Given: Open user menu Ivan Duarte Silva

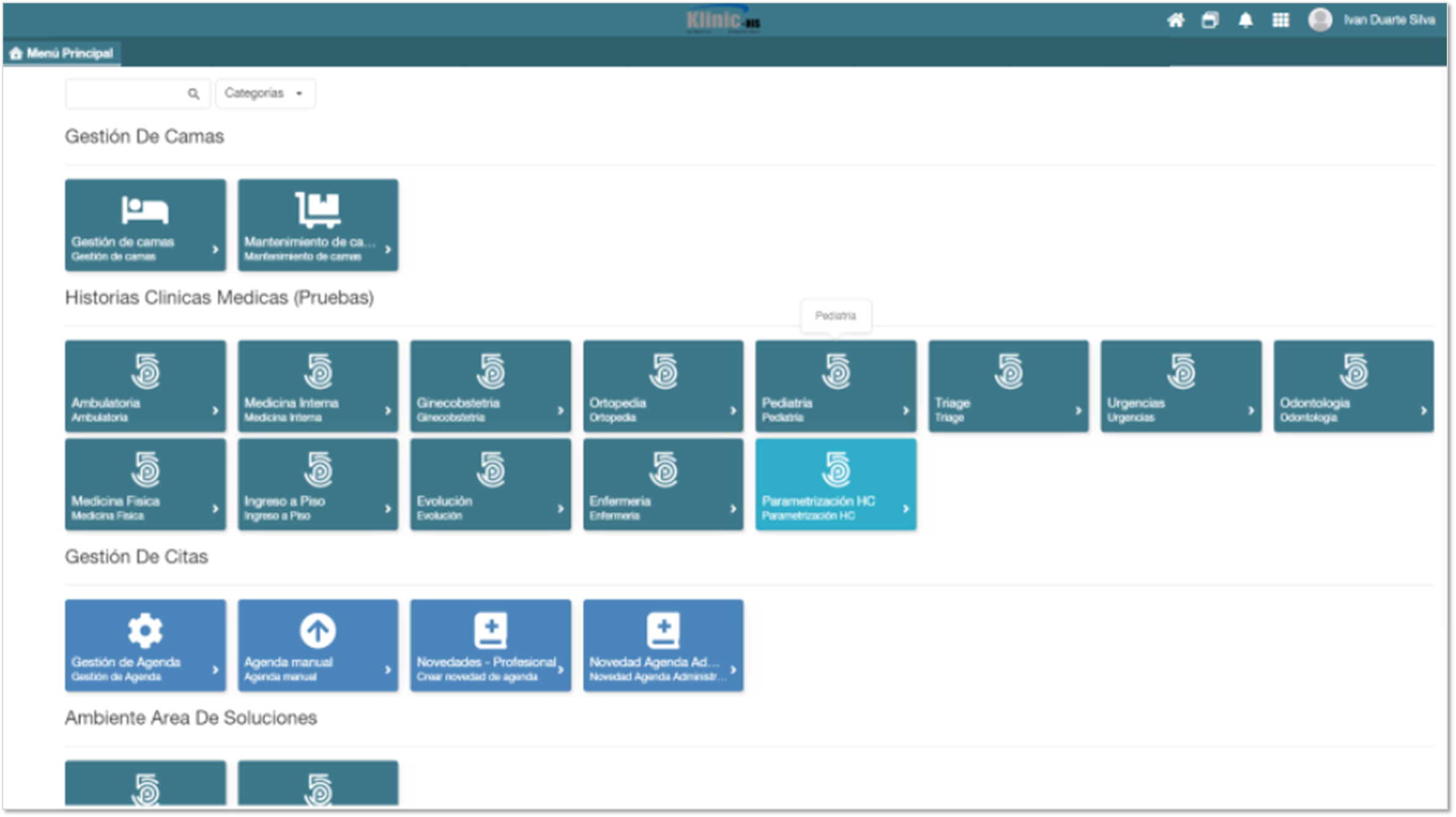Looking at the screenshot, I should tap(1389, 20).
